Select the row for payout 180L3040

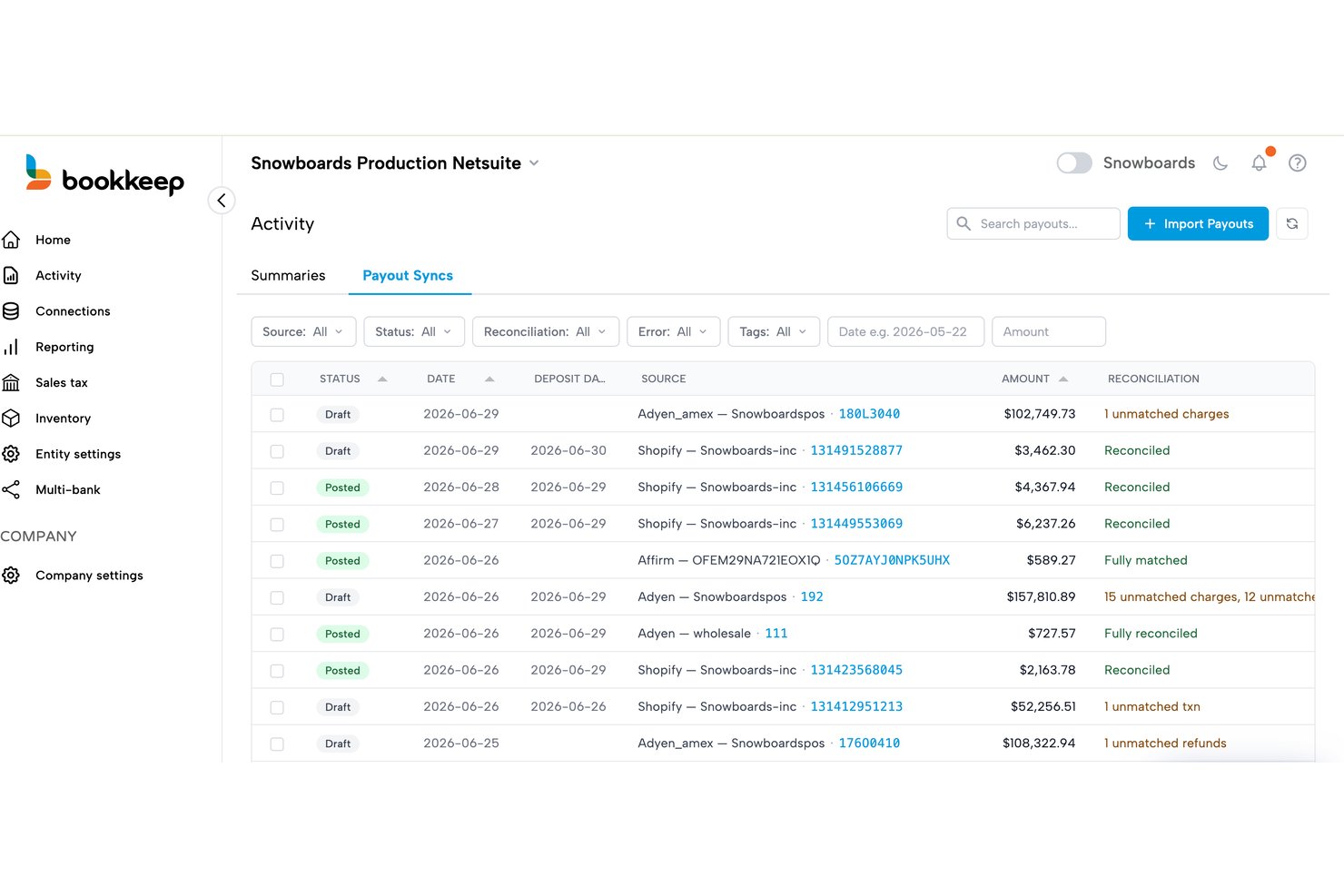tap(277, 415)
